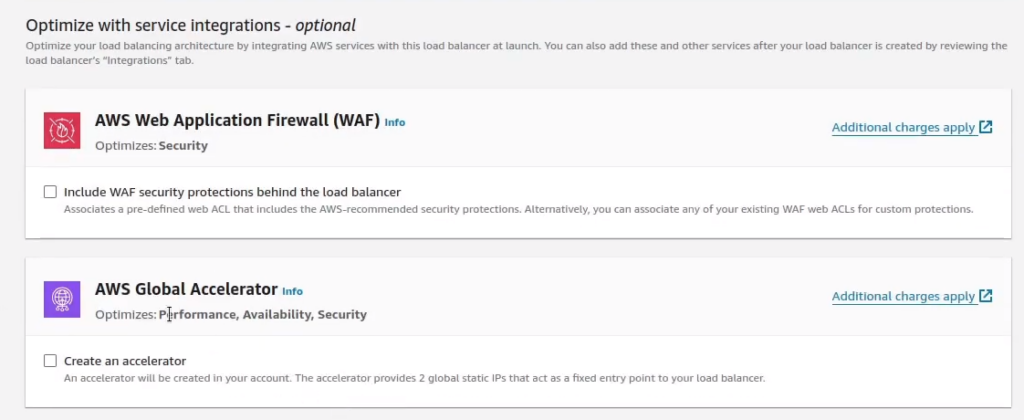Select the AWS Web Application Firewall (WAF) heading
This screenshot has width=1024, height=420.
(x=237, y=120)
